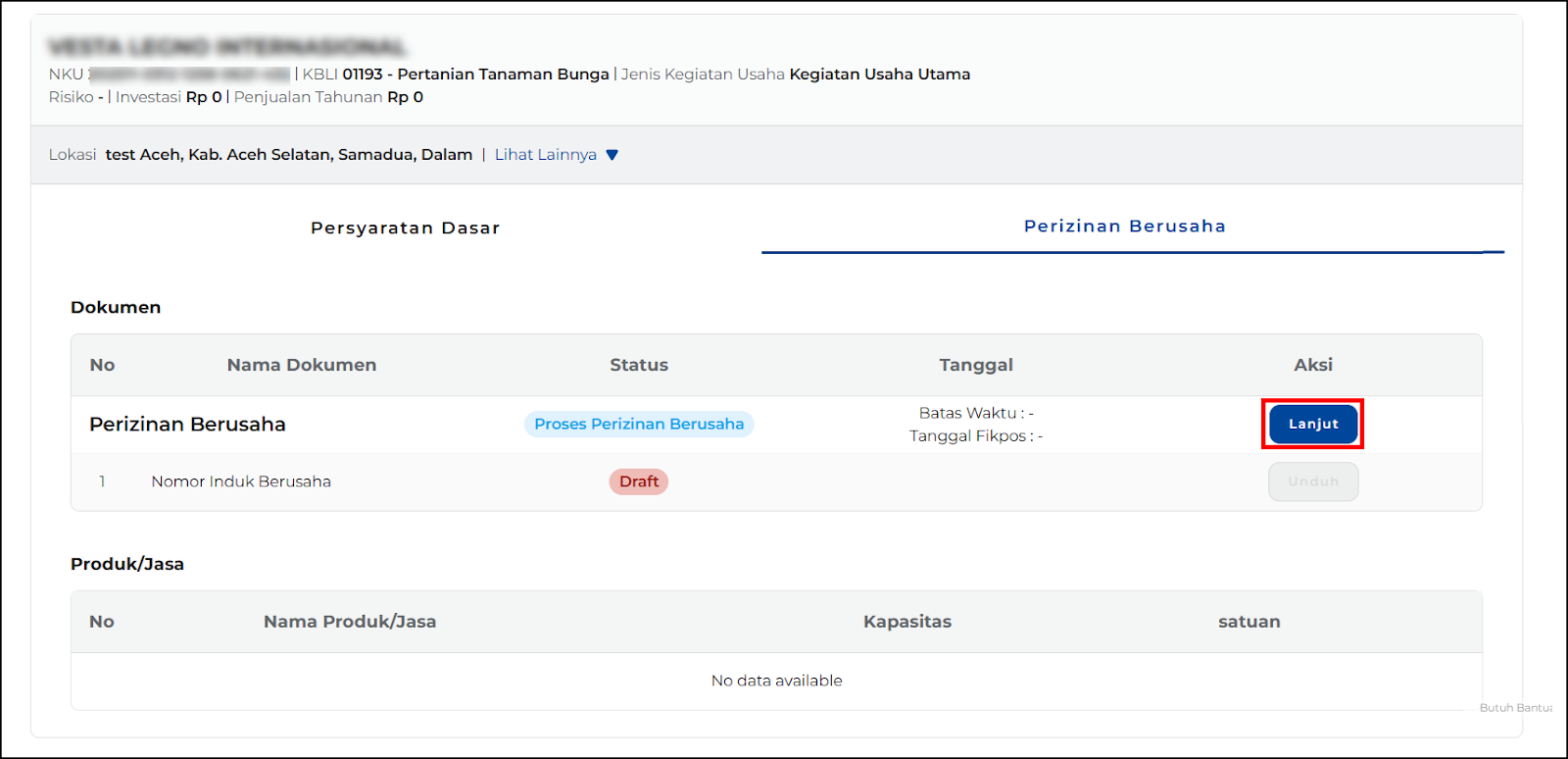Image resolution: width=1568 pixels, height=759 pixels.
Task: Select the Perizinan Berusaha tab
Action: [1124, 227]
